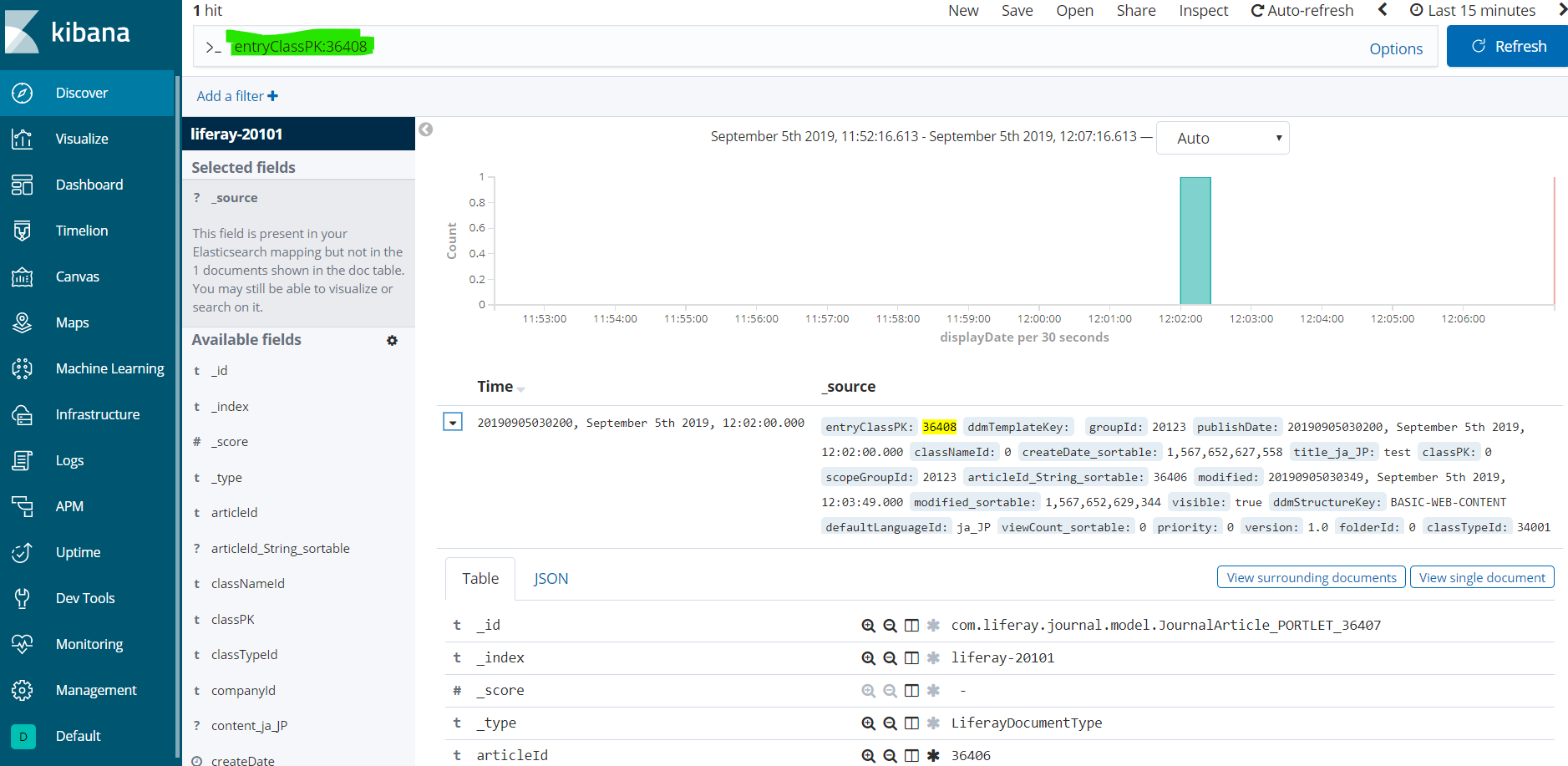The height and width of the screenshot is (766, 1568).
Task: Open Infrastructure icon in sidebar
Action: (23, 414)
